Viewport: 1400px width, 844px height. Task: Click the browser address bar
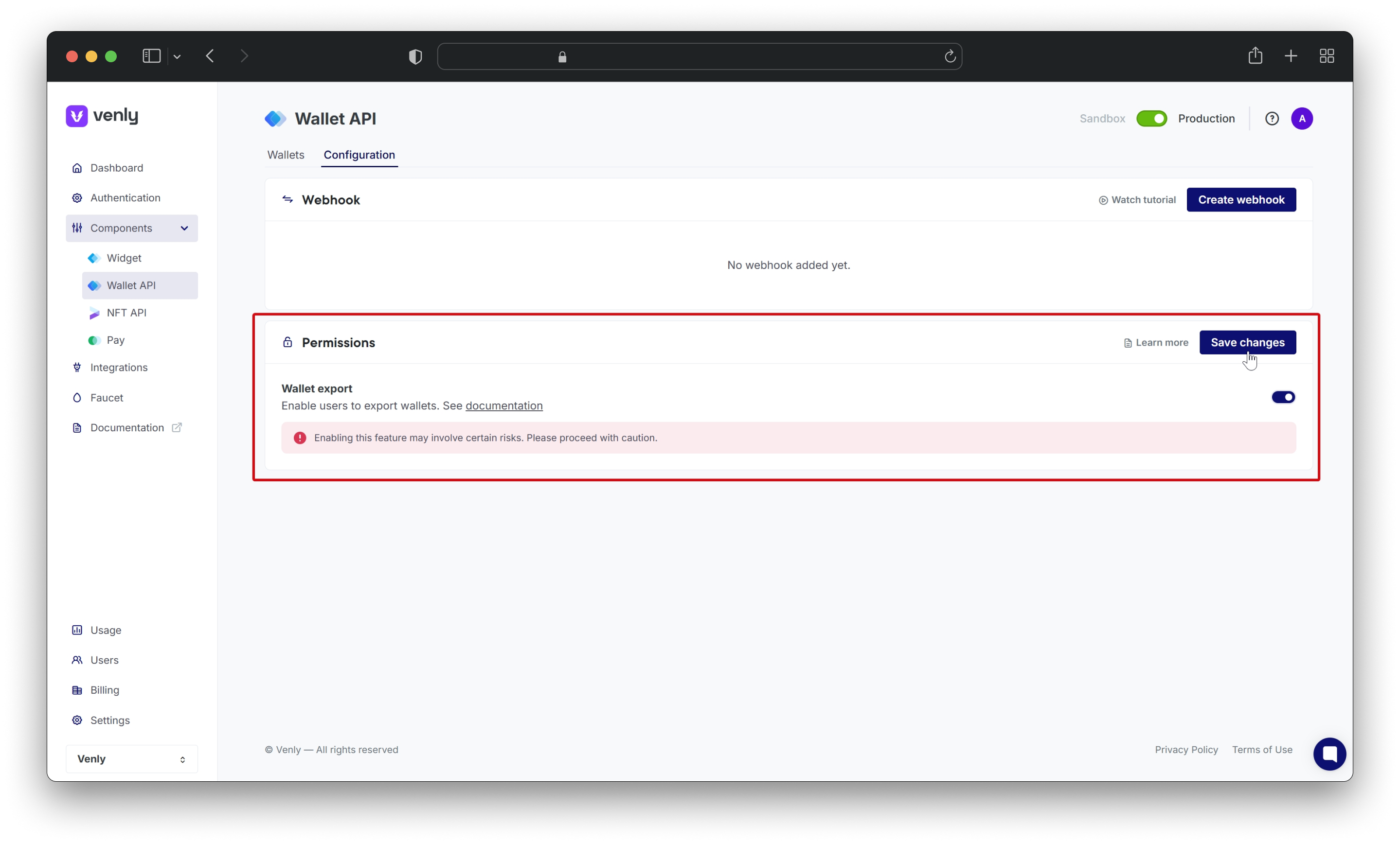click(699, 56)
